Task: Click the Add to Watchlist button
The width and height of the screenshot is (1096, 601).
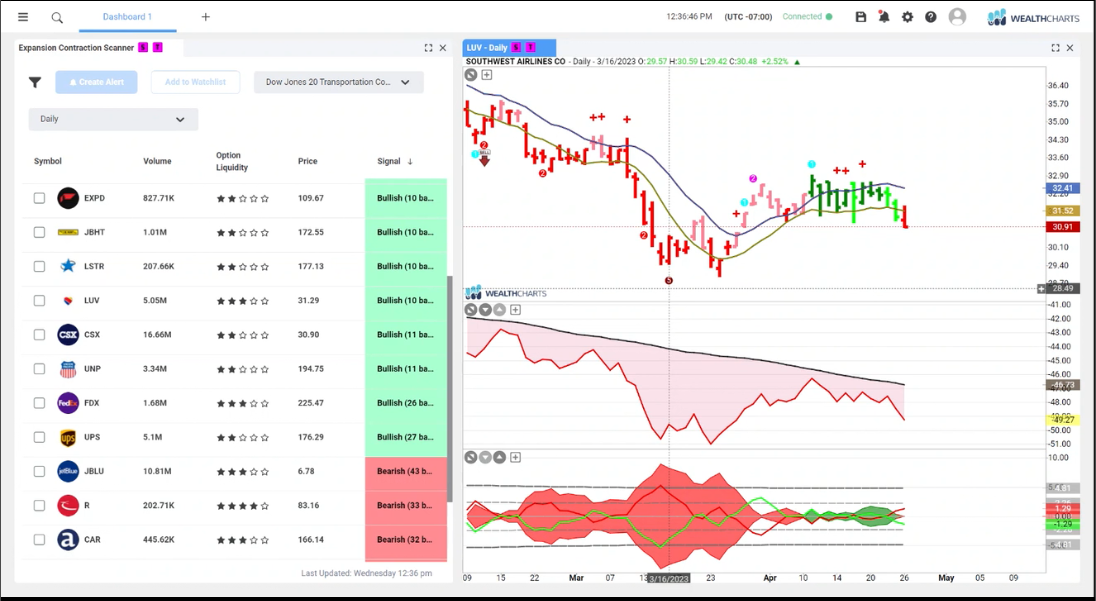Action: pos(196,82)
